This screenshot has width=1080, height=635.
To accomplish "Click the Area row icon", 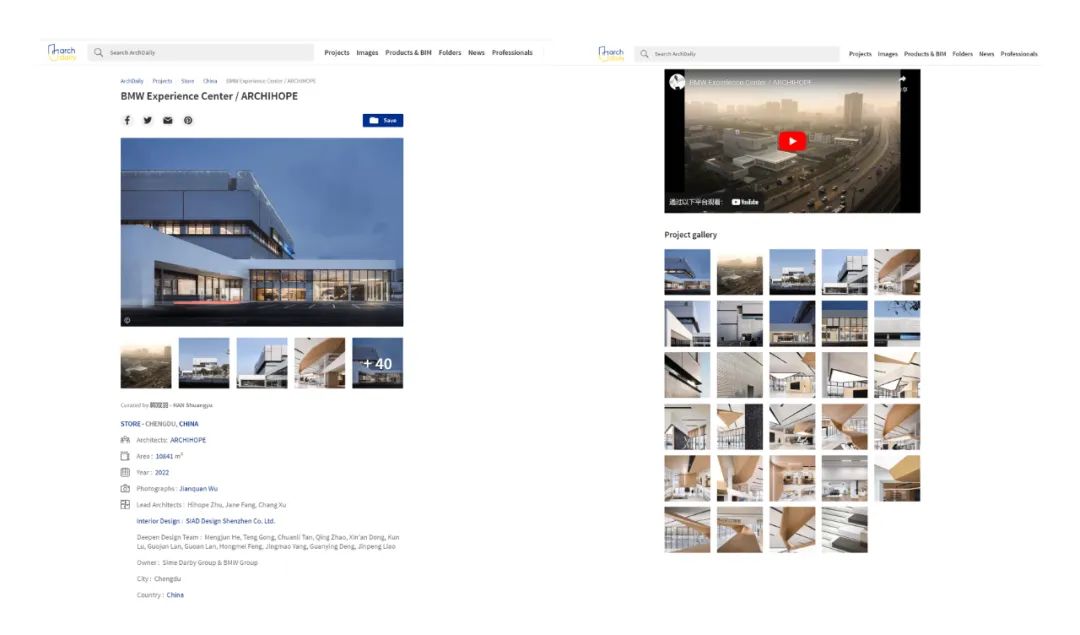I will coord(125,456).
